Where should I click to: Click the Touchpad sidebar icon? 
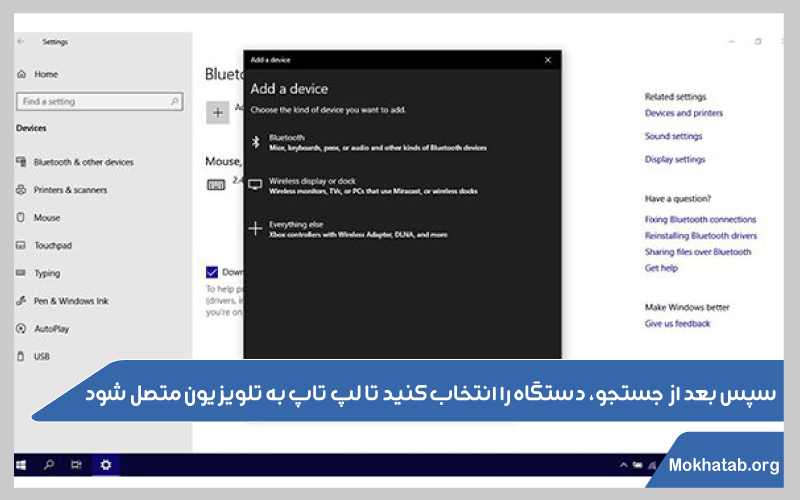pyautogui.click(x=21, y=245)
